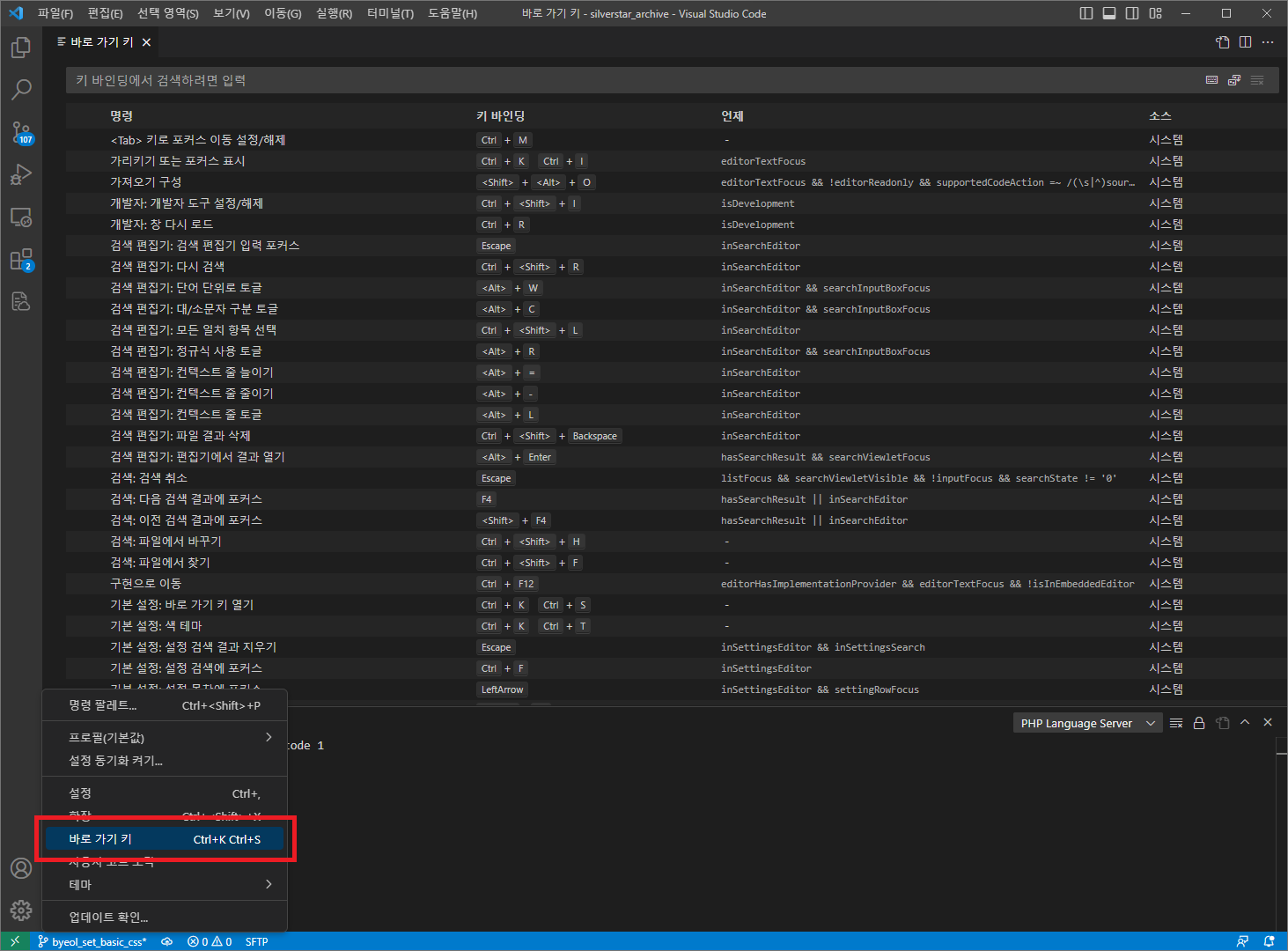Expand 프로필(기본값) submenu
Screen dimensions: 1288x951
165,737
